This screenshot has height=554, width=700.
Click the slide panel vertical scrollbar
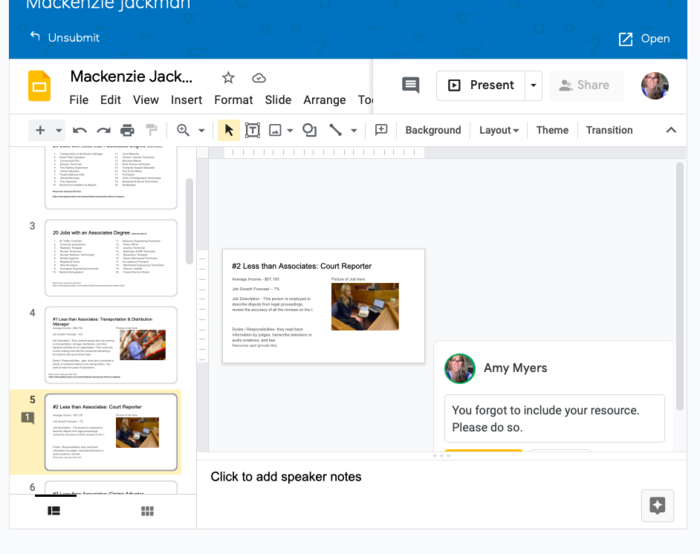point(190,222)
